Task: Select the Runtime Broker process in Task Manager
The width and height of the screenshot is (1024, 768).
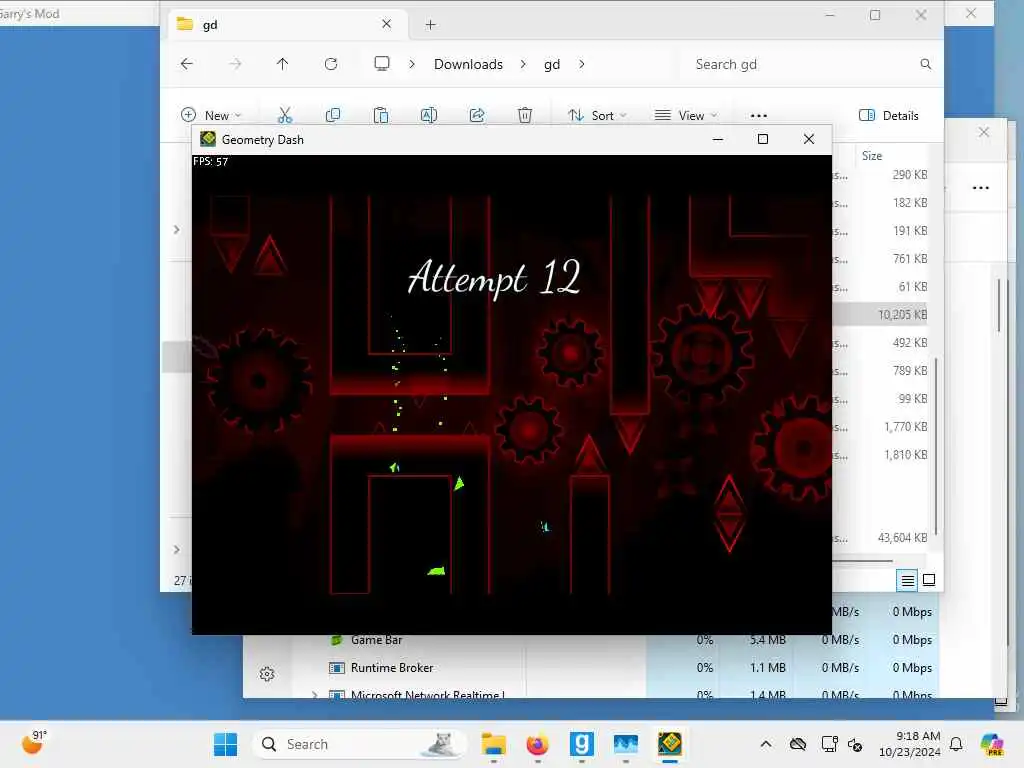Action: [x=392, y=667]
